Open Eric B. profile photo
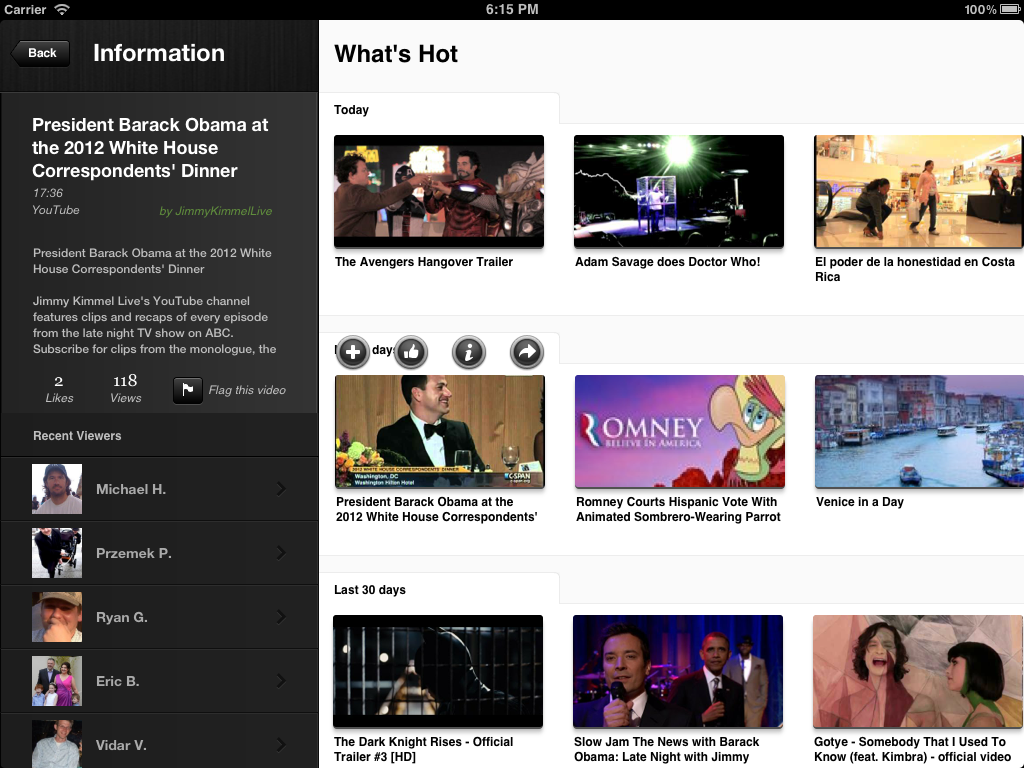Screen dimensions: 1024x768 (x=57, y=680)
